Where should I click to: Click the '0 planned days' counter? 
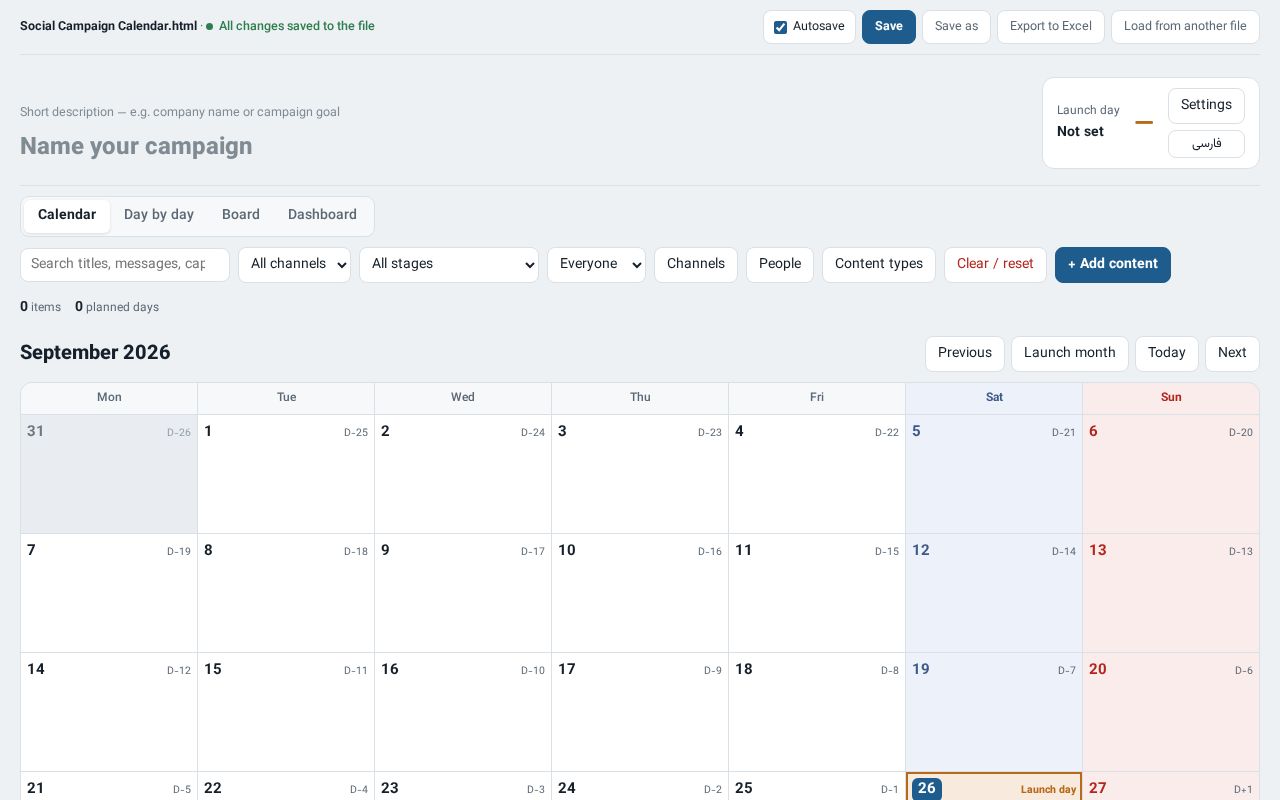pyautogui.click(x=117, y=307)
